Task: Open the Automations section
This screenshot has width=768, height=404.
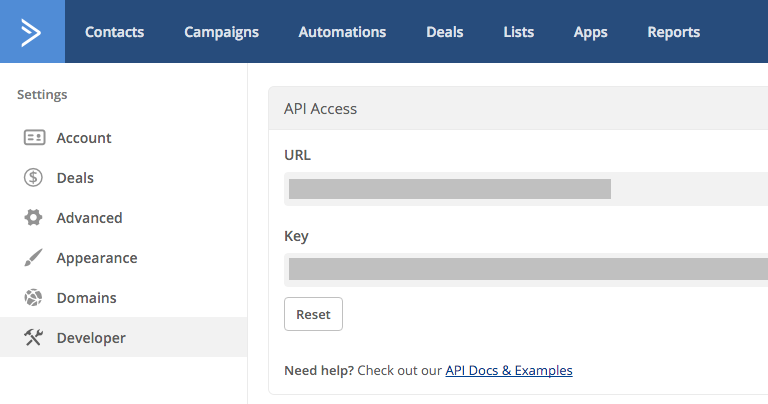Action: (342, 32)
